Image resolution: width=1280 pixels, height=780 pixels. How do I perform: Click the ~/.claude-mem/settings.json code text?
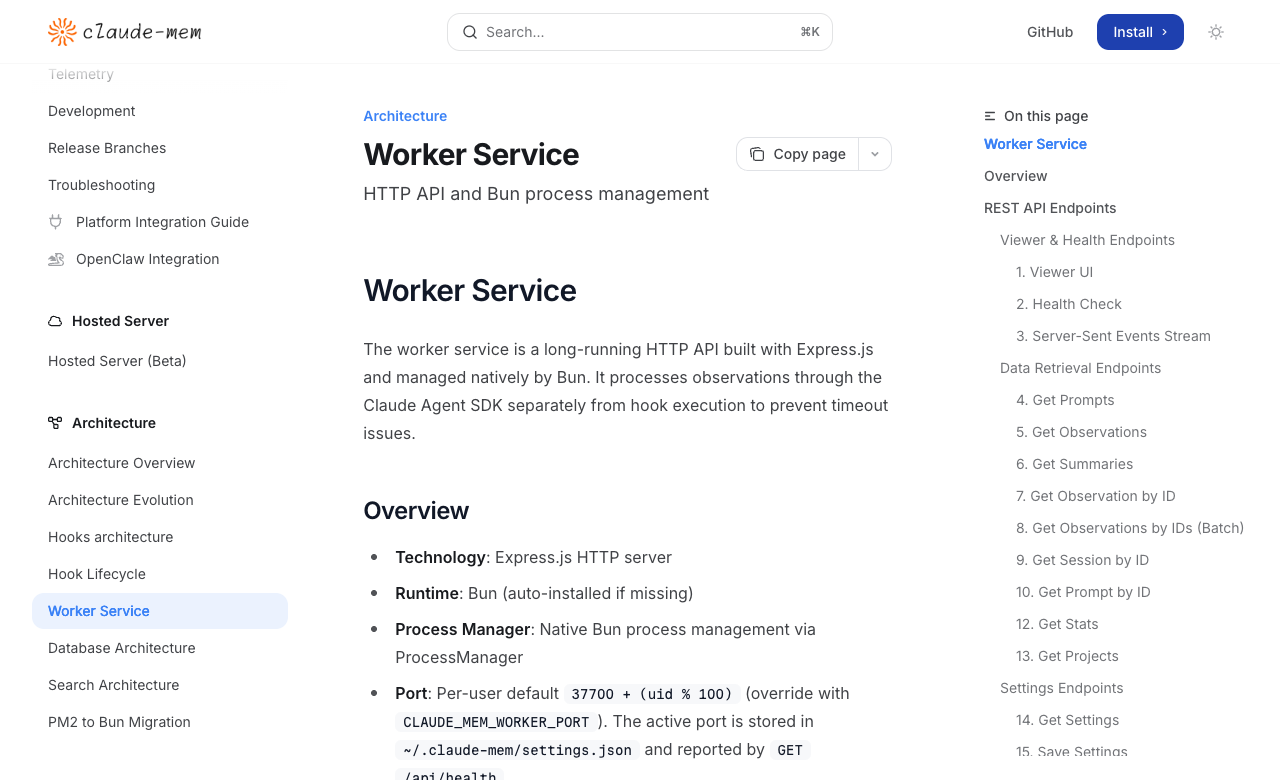click(517, 750)
